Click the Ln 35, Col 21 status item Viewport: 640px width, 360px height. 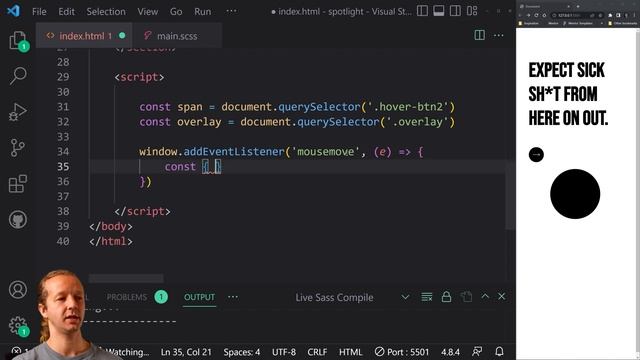click(x=186, y=352)
